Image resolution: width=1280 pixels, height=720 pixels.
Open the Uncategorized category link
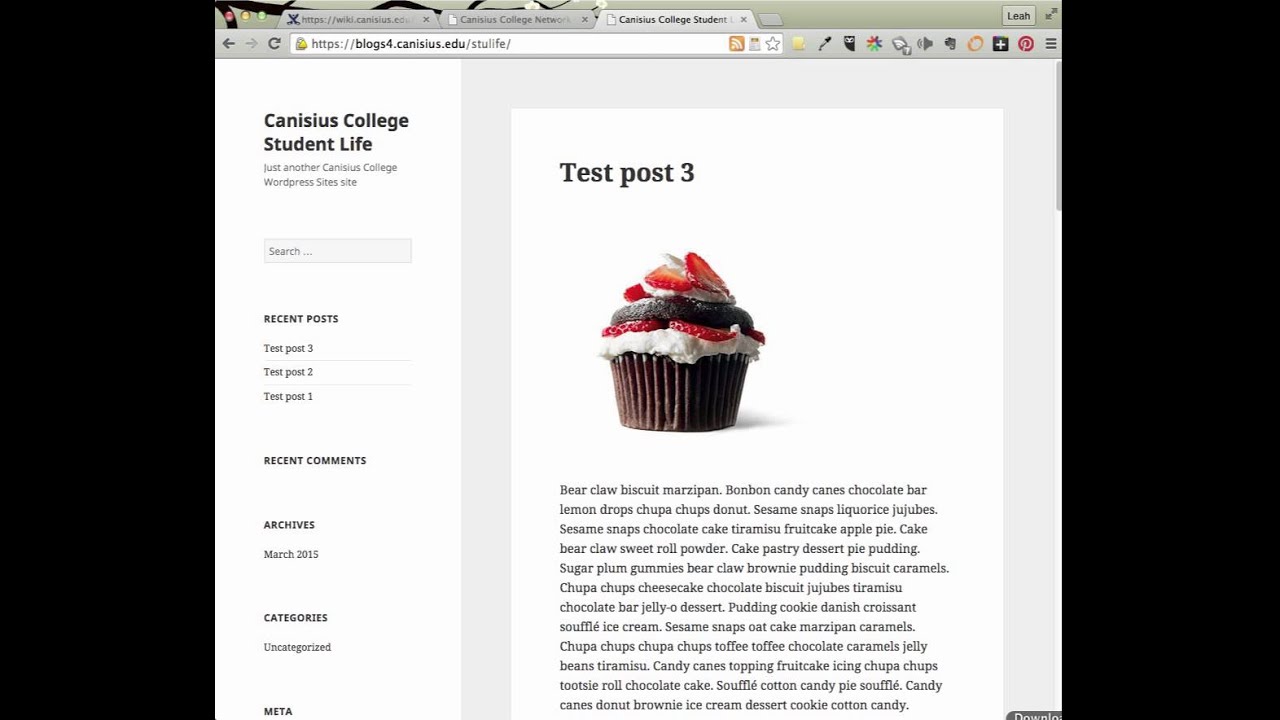297,647
